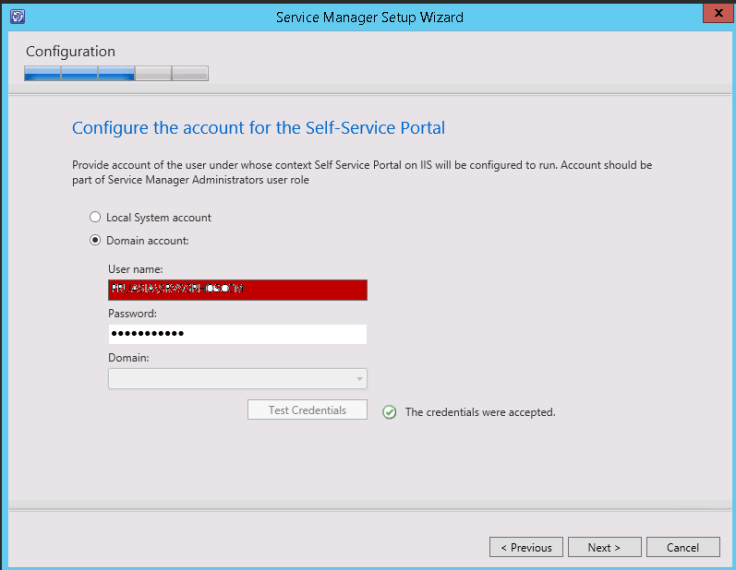The height and width of the screenshot is (570, 736).
Task: Select the Local System account option
Action: tap(96, 217)
